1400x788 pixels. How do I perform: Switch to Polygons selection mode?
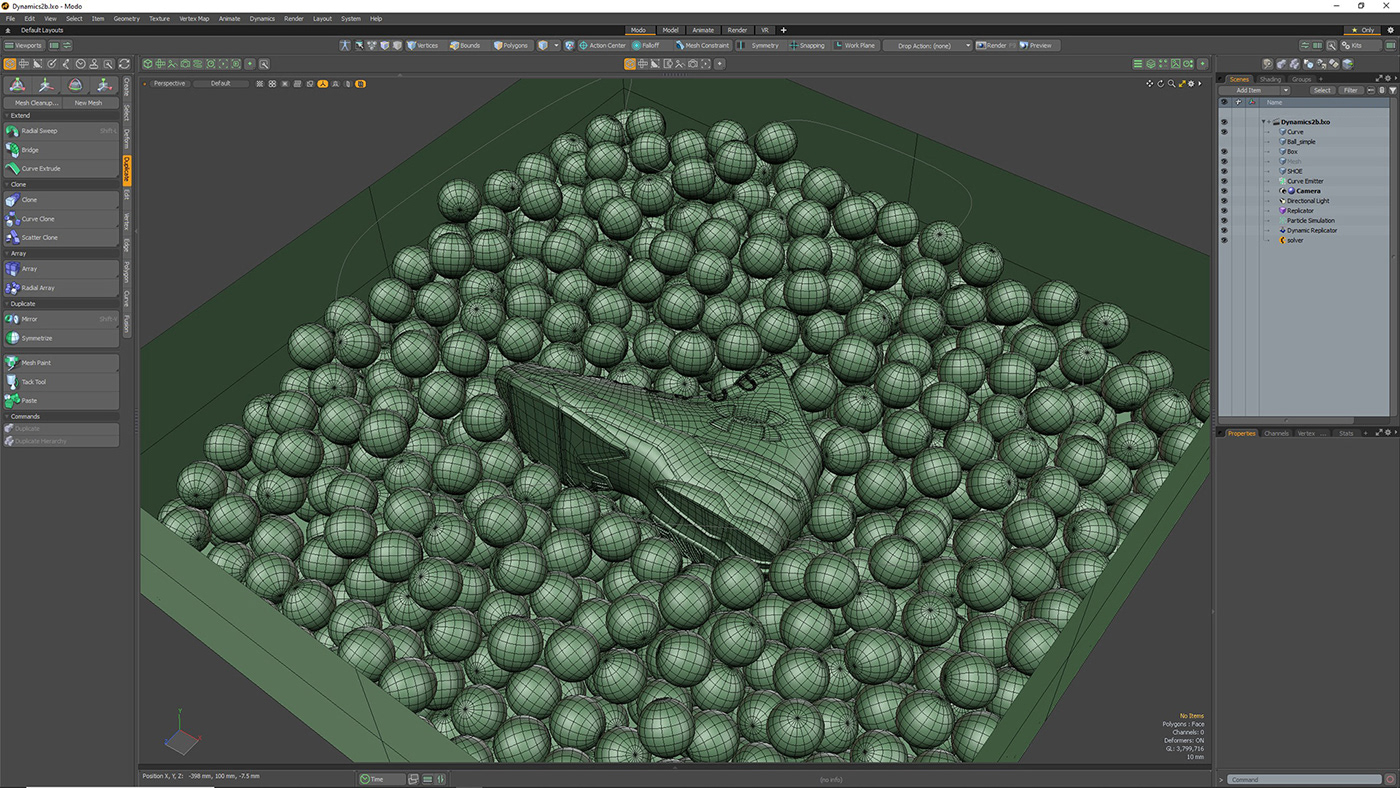[x=510, y=45]
